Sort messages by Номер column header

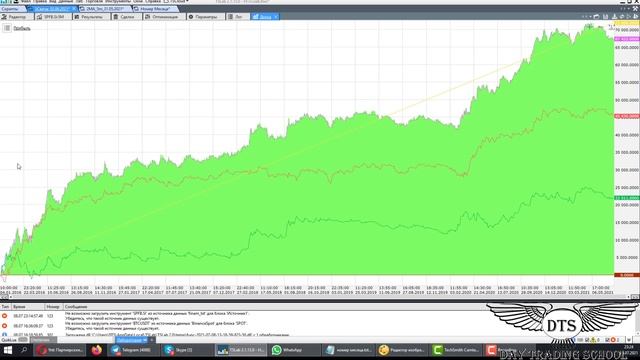53,307
